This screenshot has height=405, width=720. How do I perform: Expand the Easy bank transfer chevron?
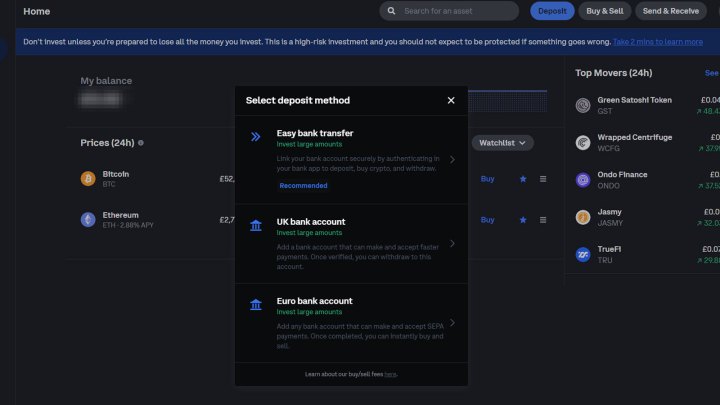[x=452, y=159]
